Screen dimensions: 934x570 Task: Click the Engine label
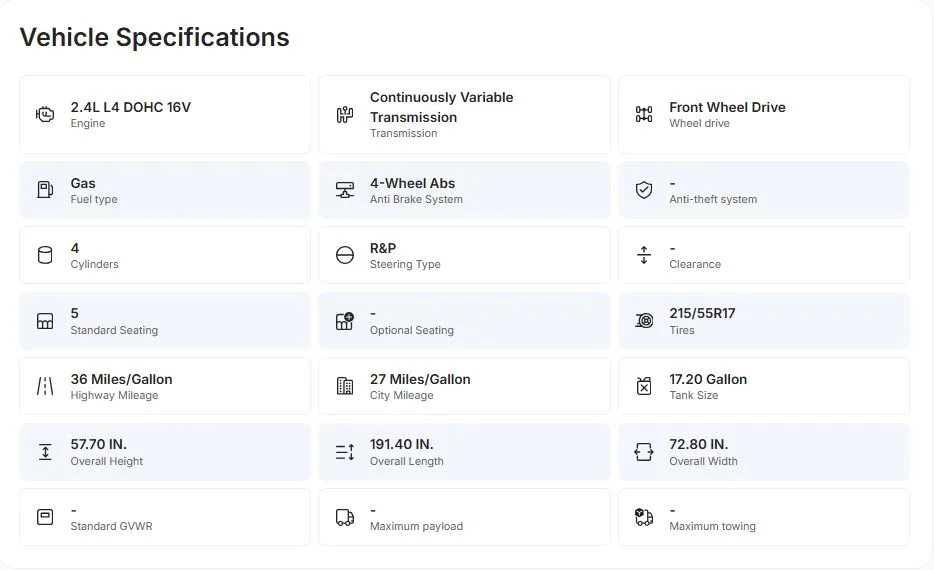pyautogui.click(x=88, y=123)
